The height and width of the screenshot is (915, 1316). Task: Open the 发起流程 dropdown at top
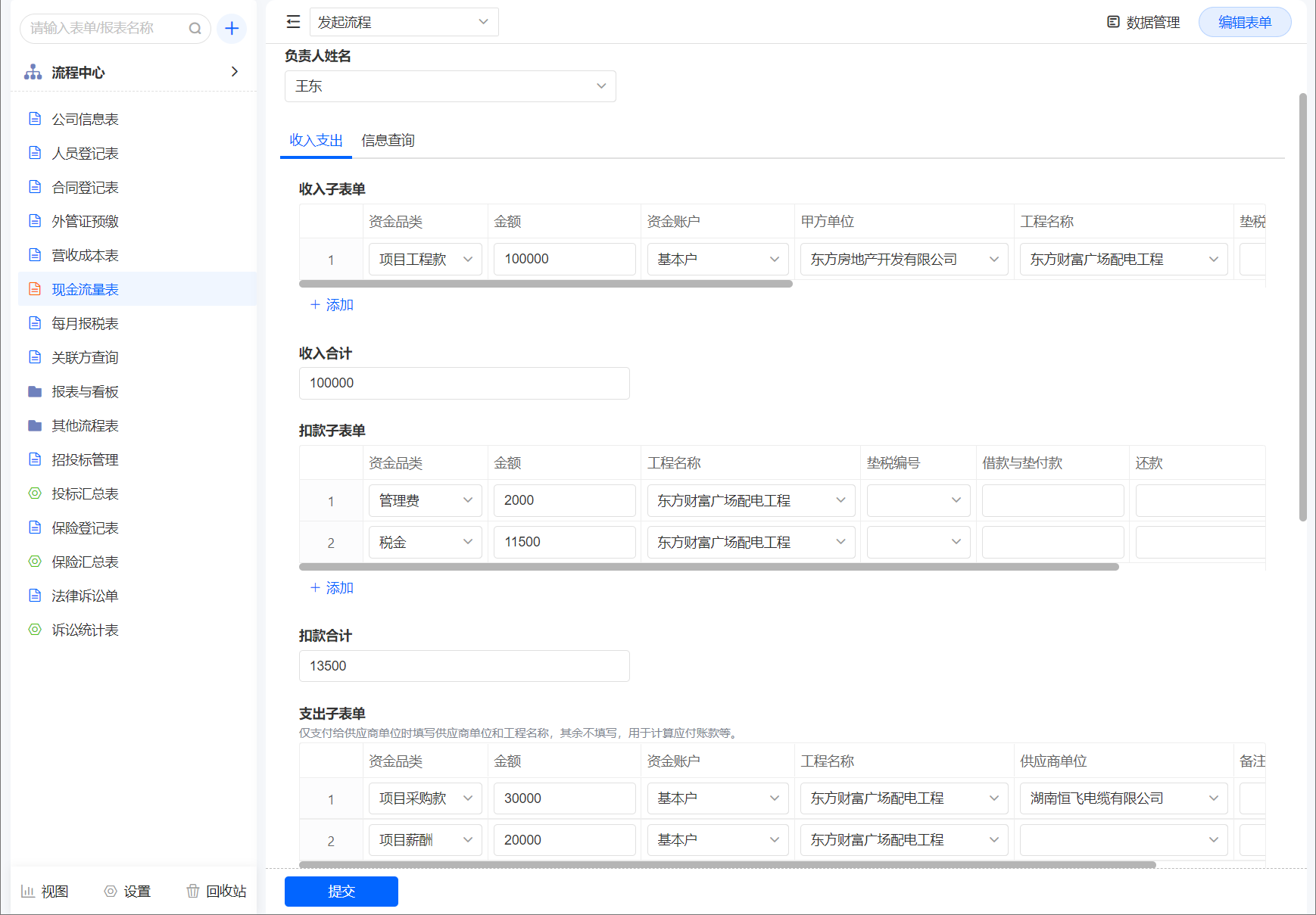point(404,22)
